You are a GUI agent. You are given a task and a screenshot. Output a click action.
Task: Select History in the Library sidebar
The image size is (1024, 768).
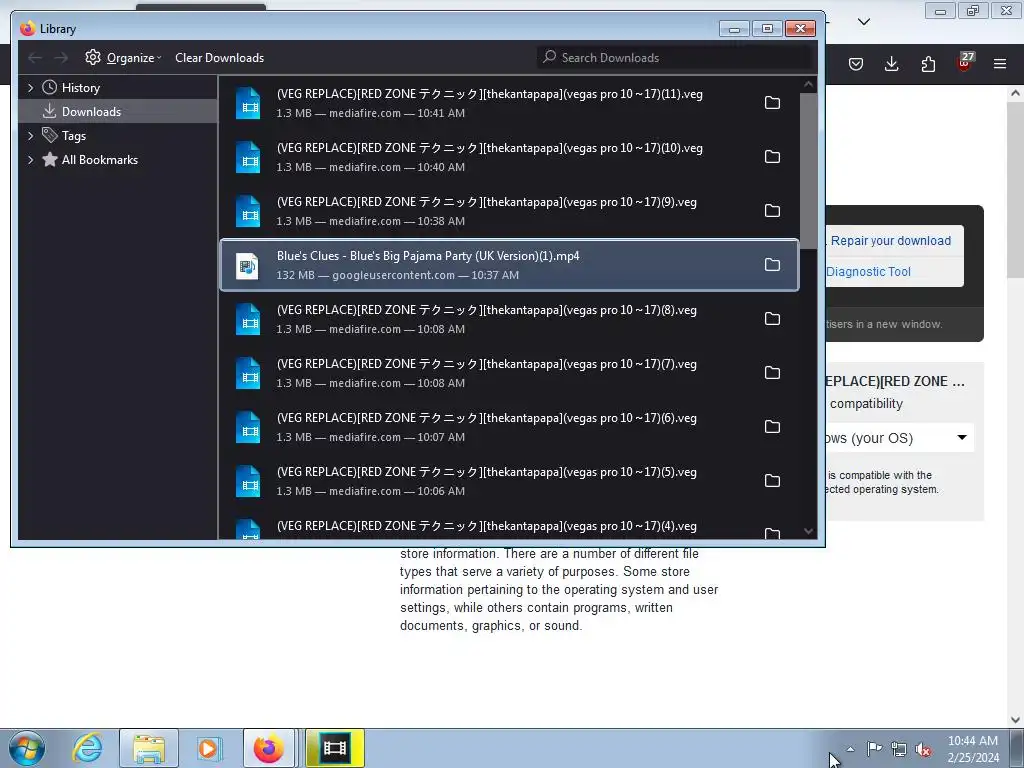pyautogui.click(x=81, y=88)
